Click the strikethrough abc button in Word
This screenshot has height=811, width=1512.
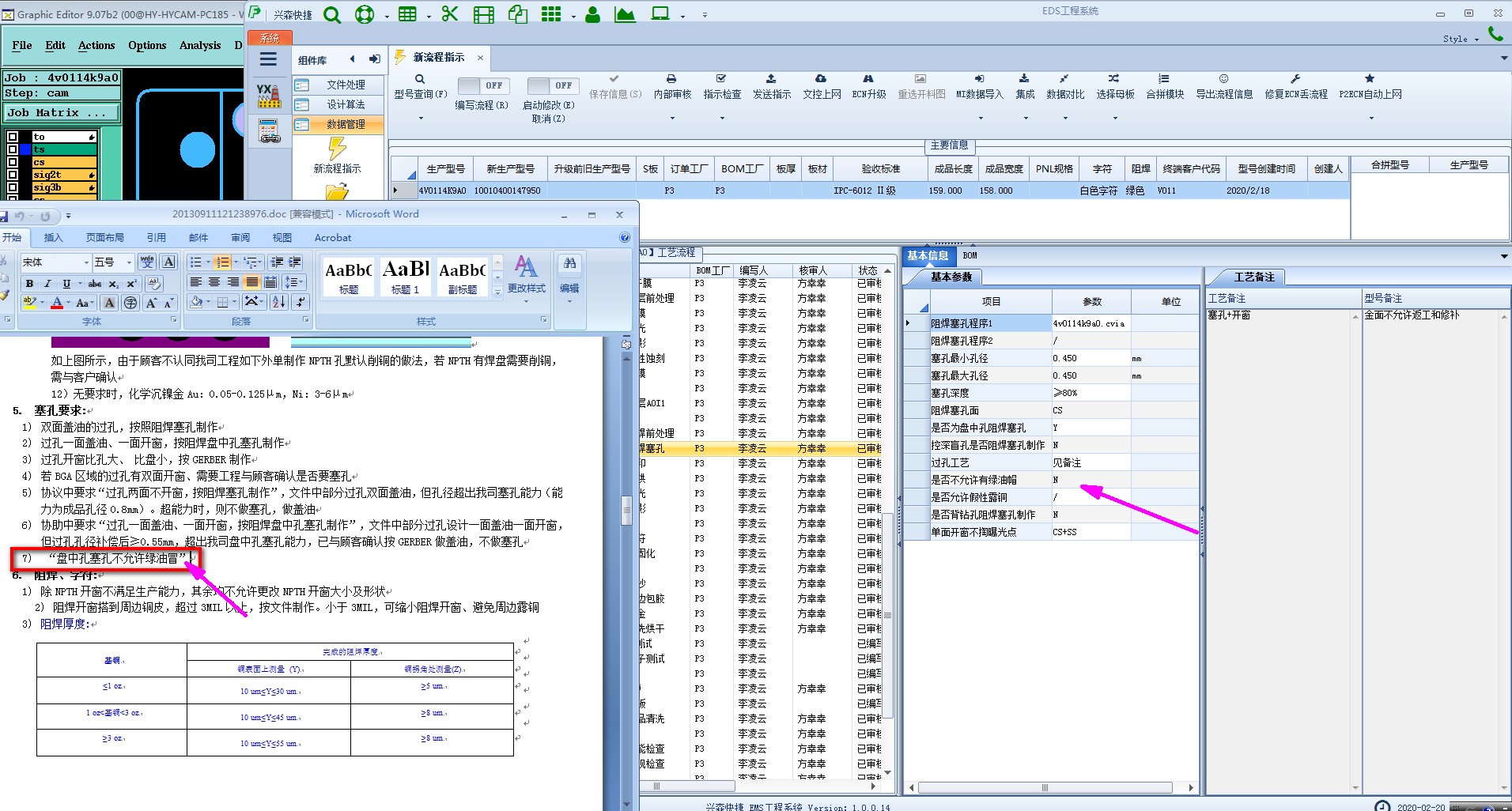click(95, 284)
